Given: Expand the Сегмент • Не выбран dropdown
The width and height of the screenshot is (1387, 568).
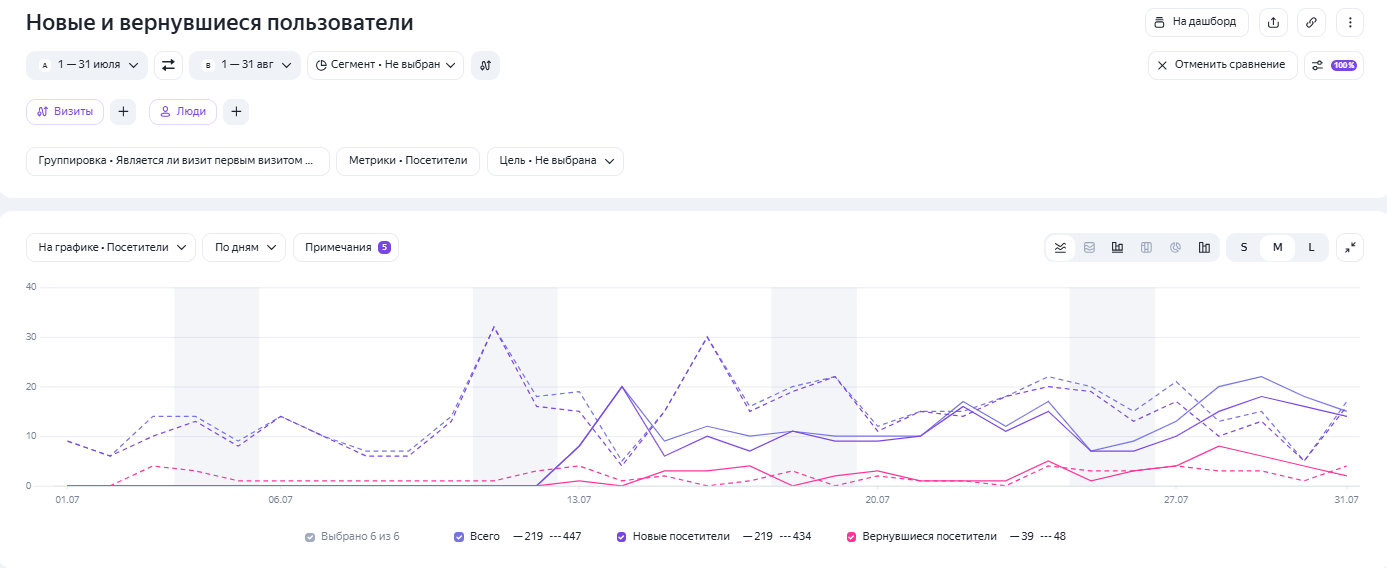Looking at the screenshot, I should (385, 65).
